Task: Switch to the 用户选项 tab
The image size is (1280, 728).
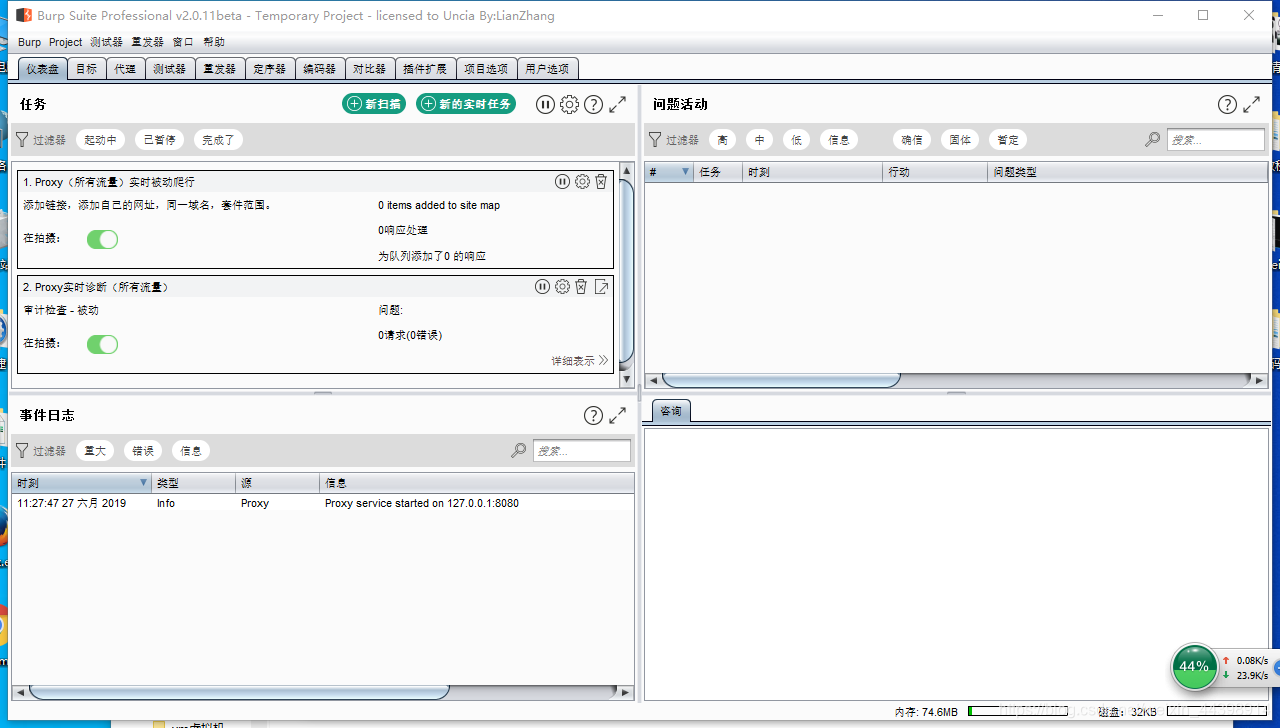Action: point(547,69)
